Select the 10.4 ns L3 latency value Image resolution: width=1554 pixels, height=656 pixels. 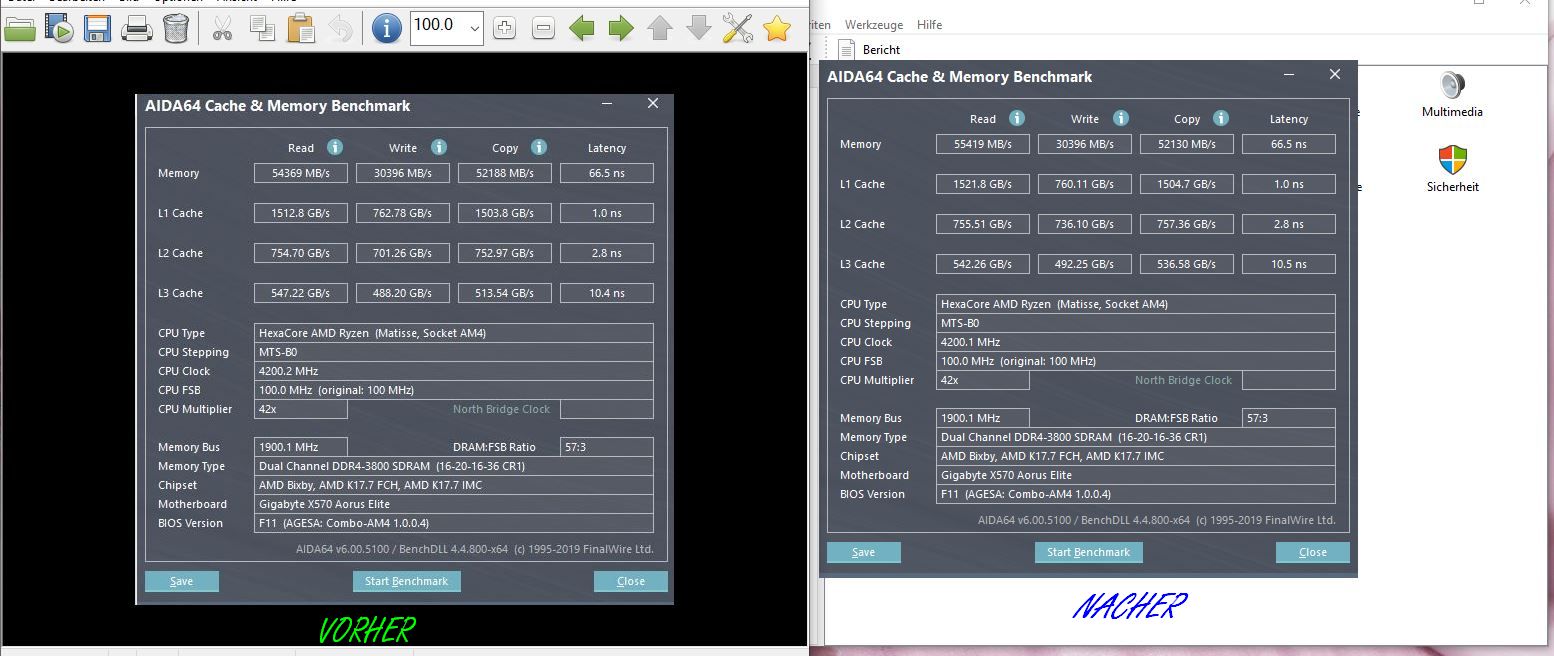point(607,293)
